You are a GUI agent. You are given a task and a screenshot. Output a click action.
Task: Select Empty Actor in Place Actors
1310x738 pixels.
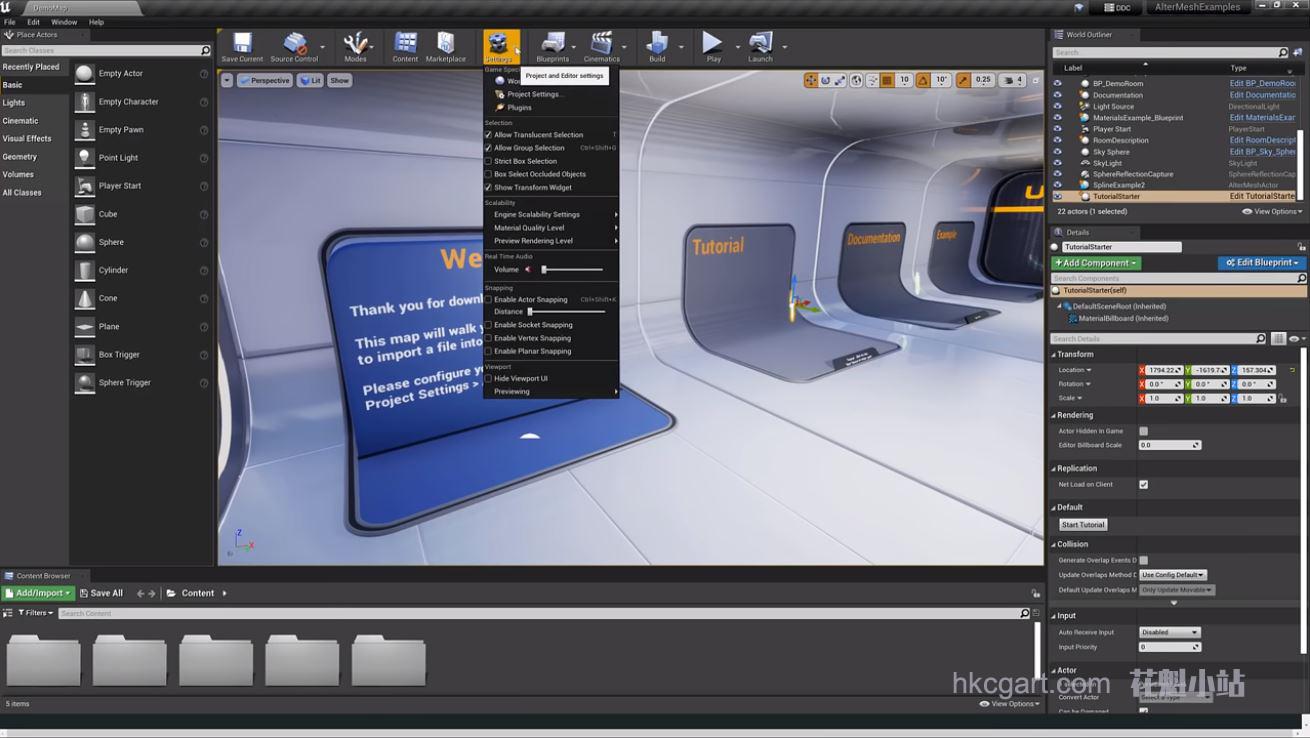point(141,73)
